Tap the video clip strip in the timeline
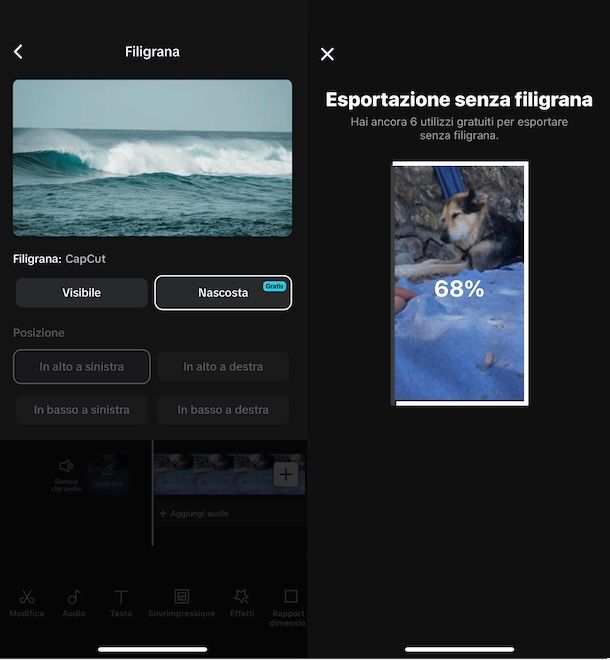The width and height of the screenshot is (610, 660). [229, 474]
